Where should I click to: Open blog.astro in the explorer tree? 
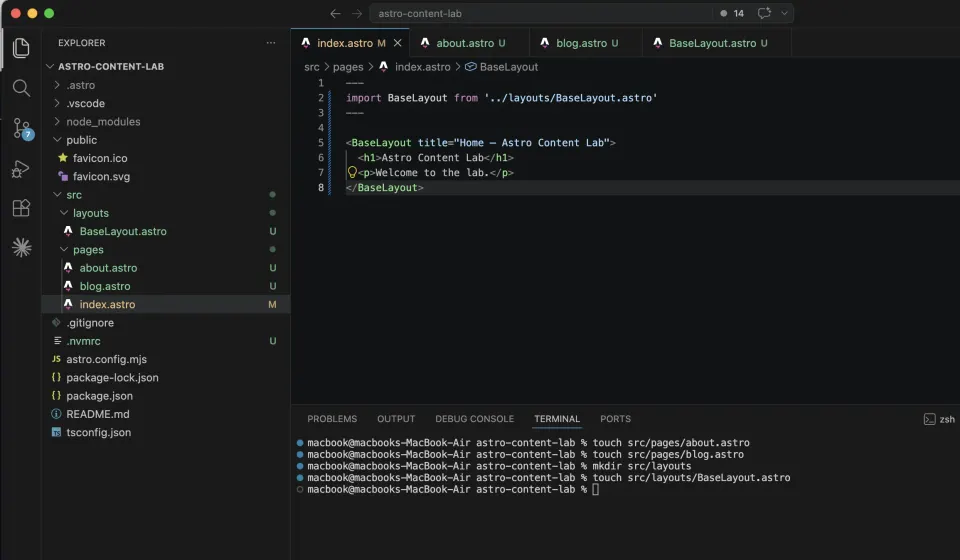point(105,286)
